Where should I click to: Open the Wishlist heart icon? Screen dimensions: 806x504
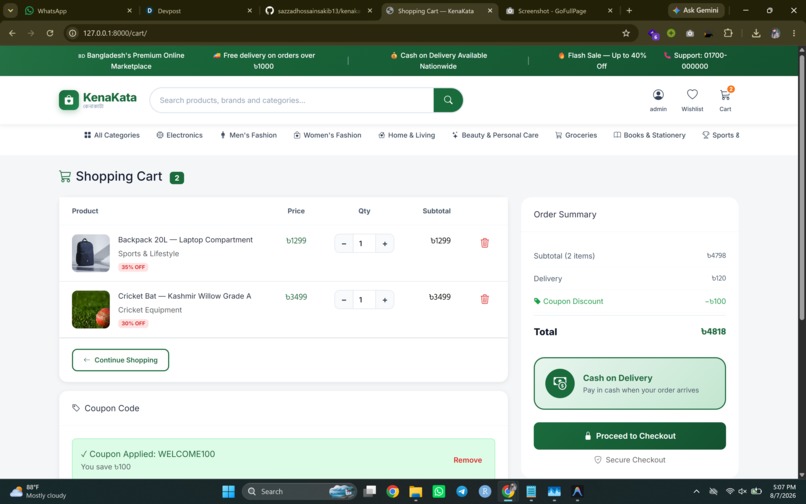tap(692, 94)
